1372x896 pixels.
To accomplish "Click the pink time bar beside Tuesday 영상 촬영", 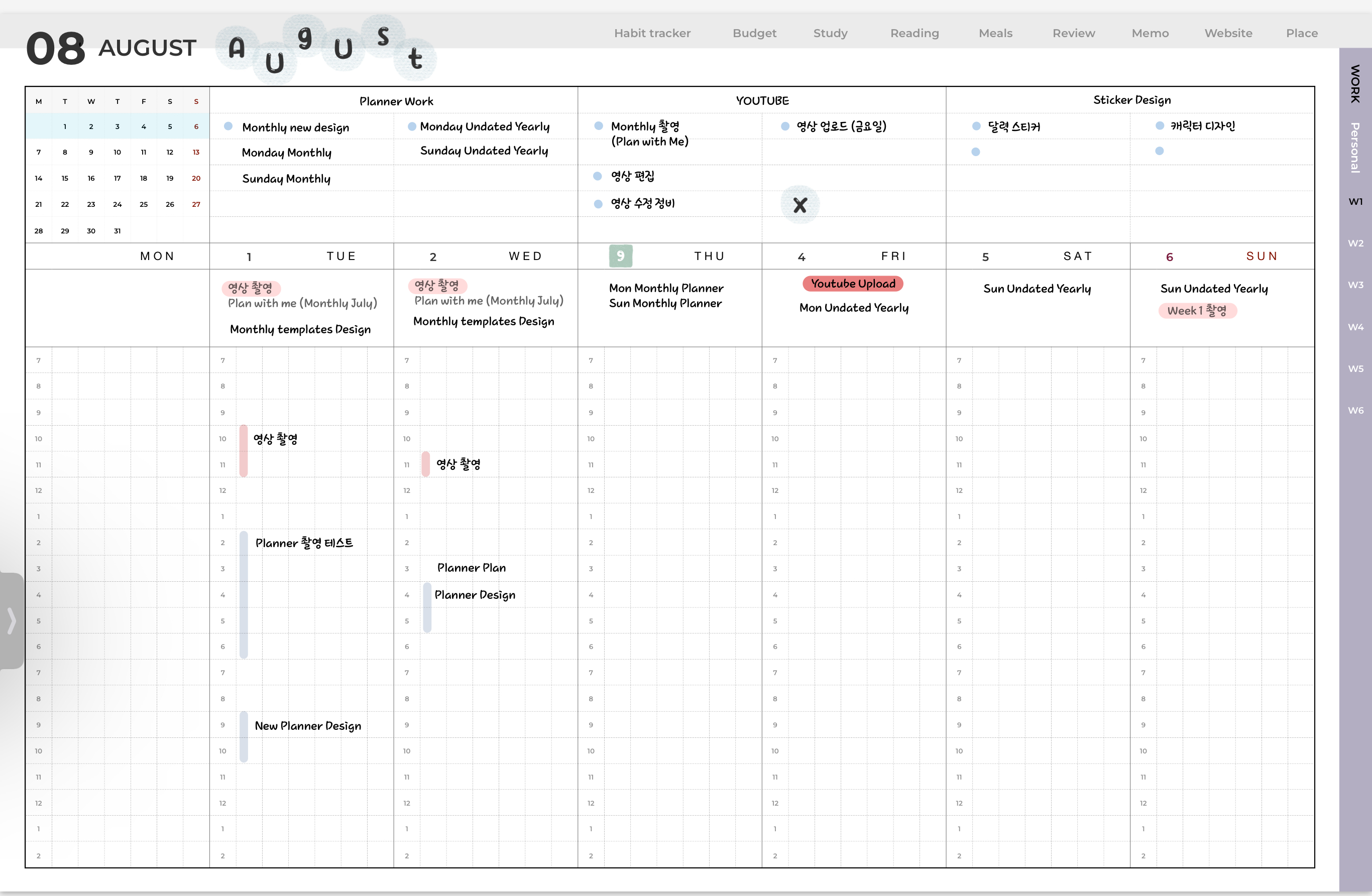I will coord(243,451).
